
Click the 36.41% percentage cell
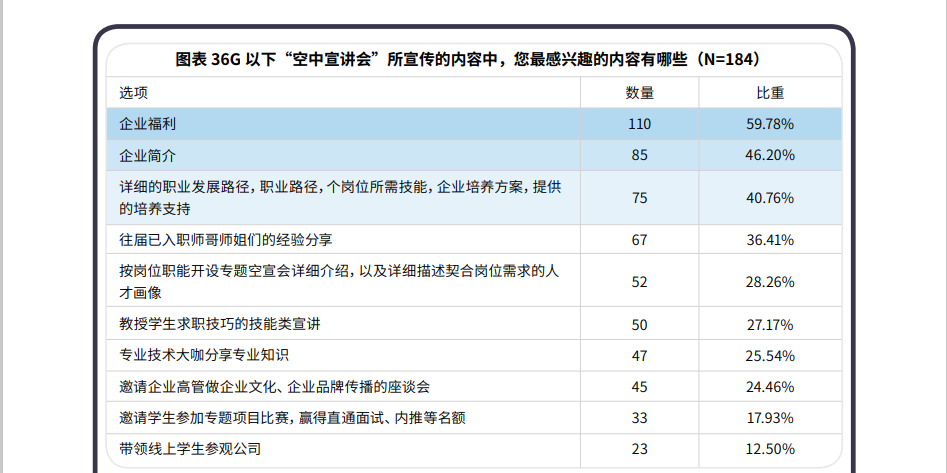pyautogui.click(x=770, y=240)
